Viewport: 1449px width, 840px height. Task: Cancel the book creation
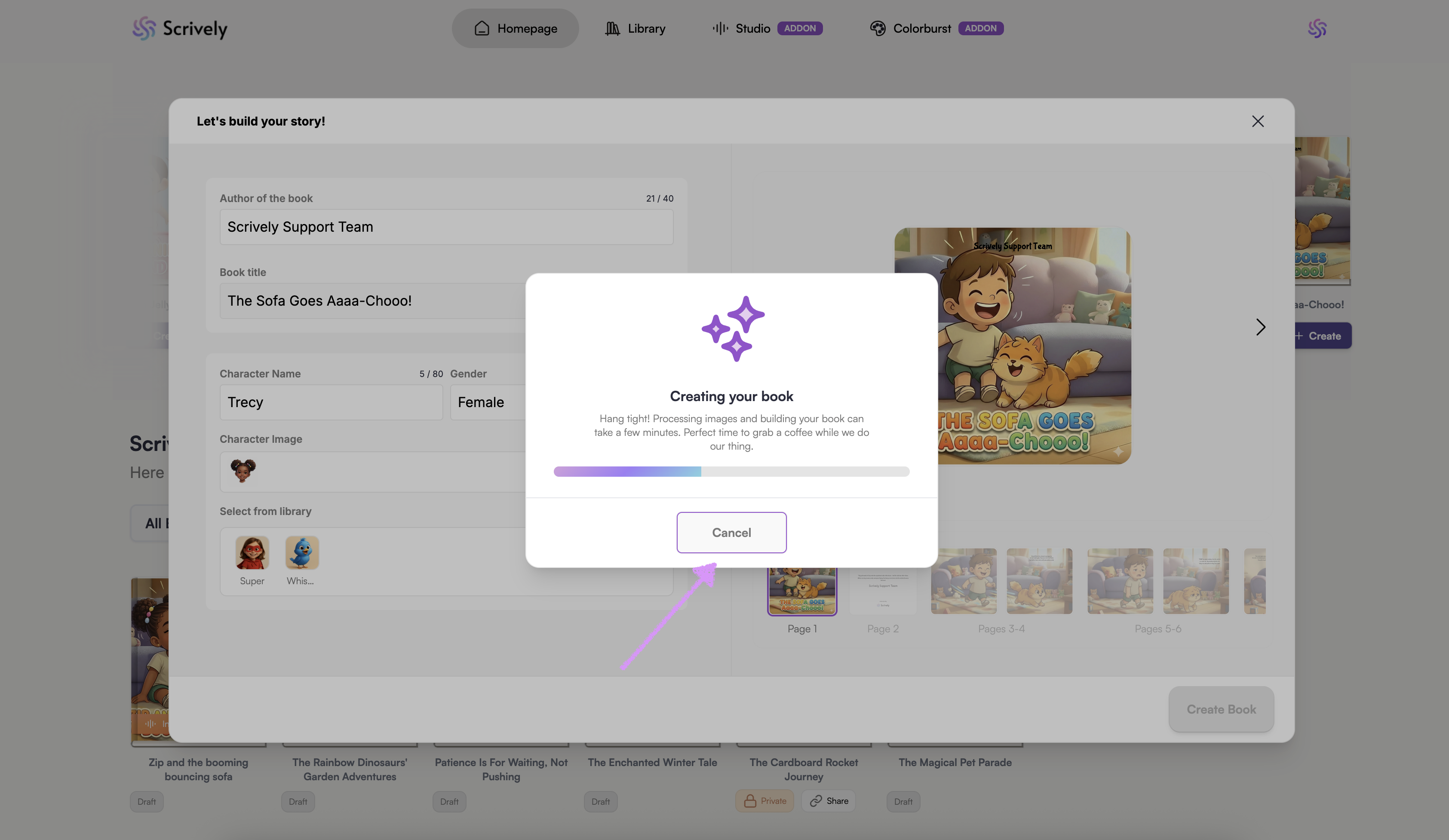point(731,532)
